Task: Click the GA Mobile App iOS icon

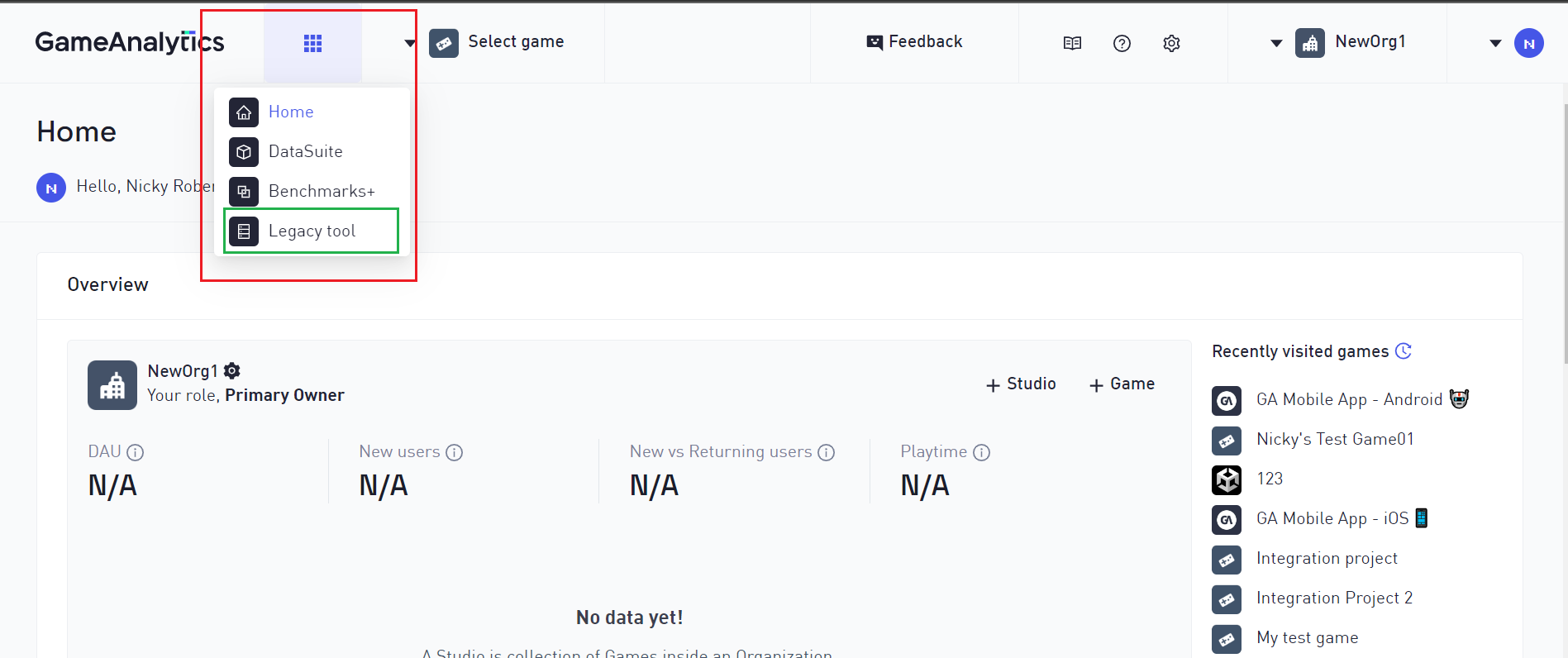Action: click(1227, 520)
